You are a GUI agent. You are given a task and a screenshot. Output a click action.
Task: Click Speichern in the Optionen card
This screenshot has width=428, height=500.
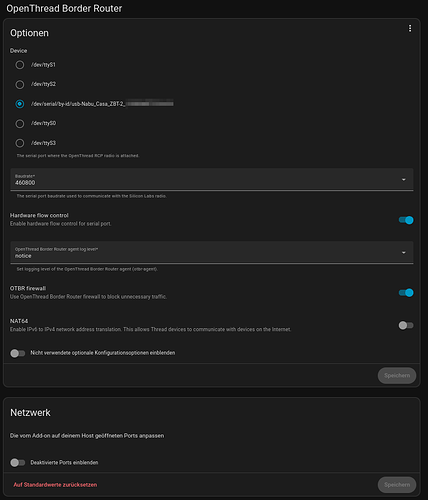pos(397,376)
